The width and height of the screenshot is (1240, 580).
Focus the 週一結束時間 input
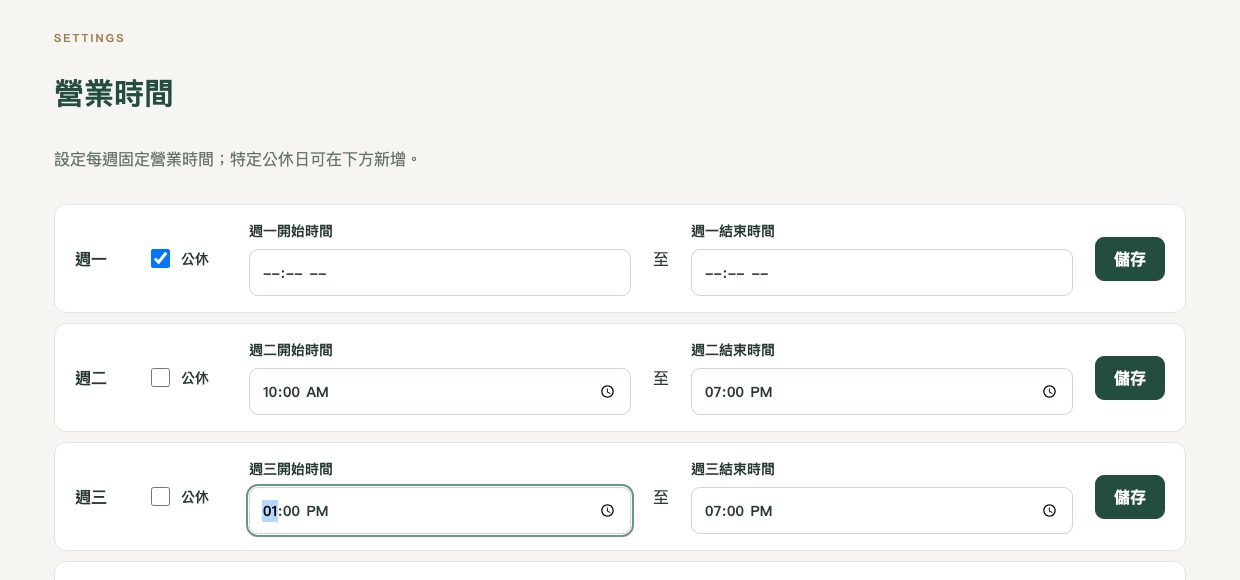tap(882, 273)
